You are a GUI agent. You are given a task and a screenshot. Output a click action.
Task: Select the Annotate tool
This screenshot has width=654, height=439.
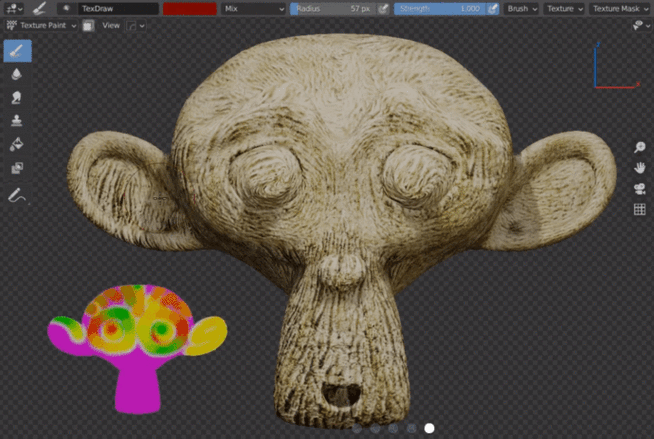pos(17,195)
